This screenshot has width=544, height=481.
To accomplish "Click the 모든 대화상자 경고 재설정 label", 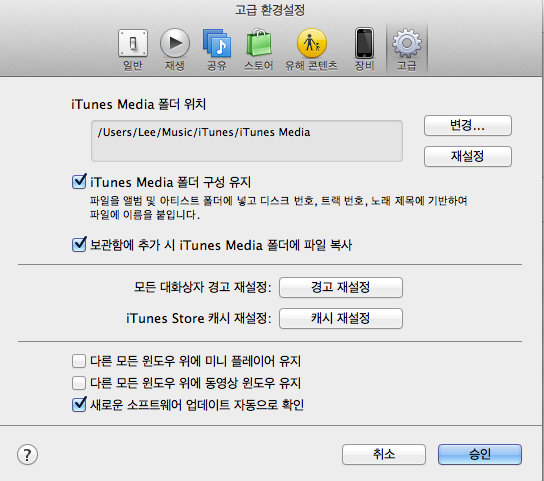I will click(x=203, y=287).
